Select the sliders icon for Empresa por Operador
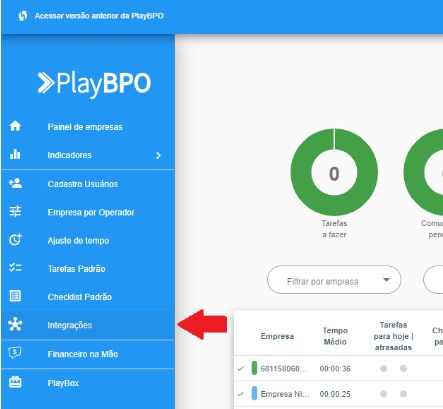This screenshot has height=409, width=443. (x=15, y=211)
